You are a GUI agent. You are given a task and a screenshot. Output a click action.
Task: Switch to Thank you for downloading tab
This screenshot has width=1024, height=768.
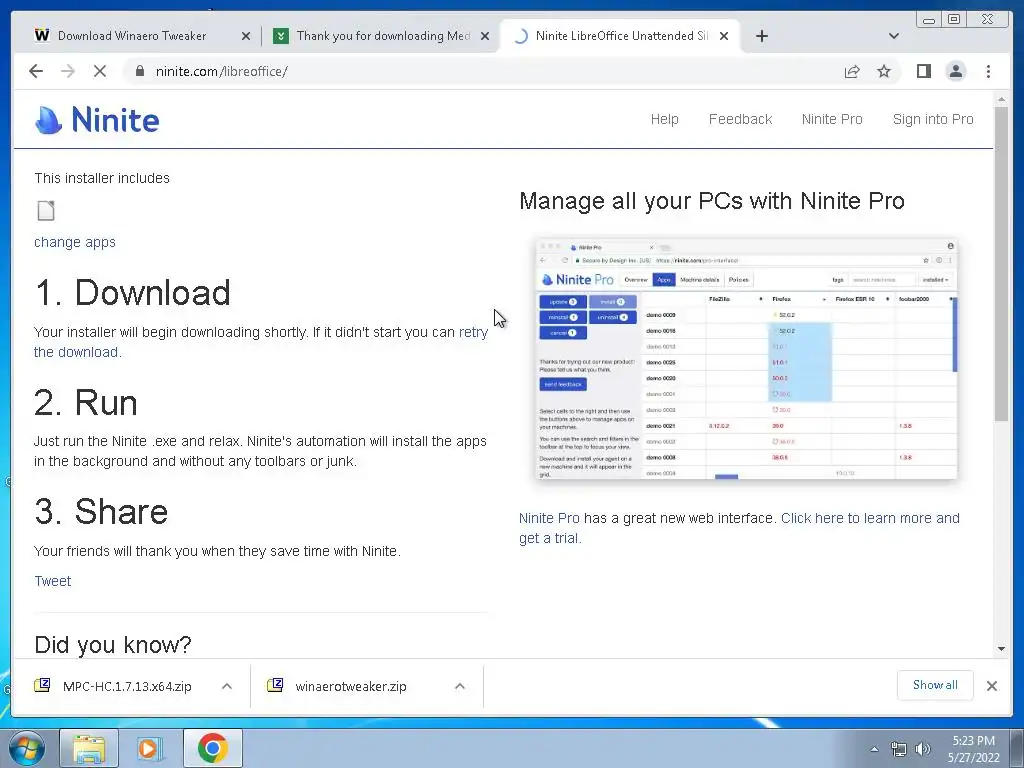(381, 36)
